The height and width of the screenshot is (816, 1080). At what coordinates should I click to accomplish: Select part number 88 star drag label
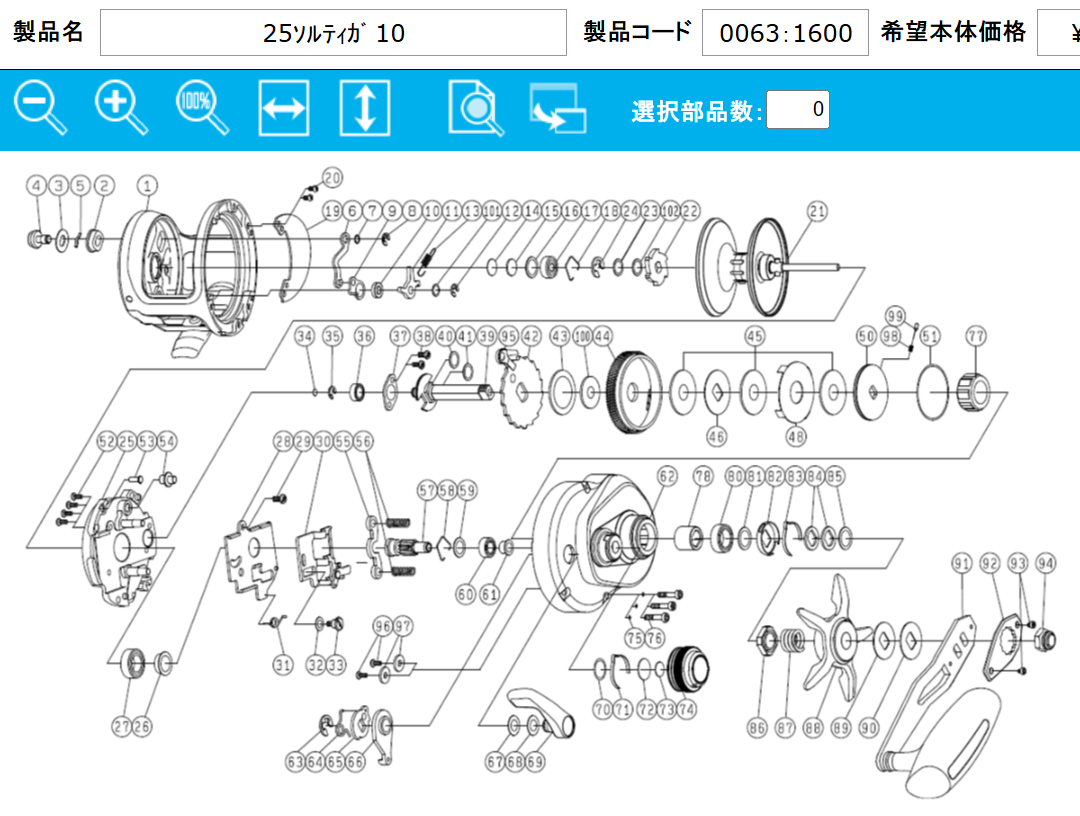[813, 729]
